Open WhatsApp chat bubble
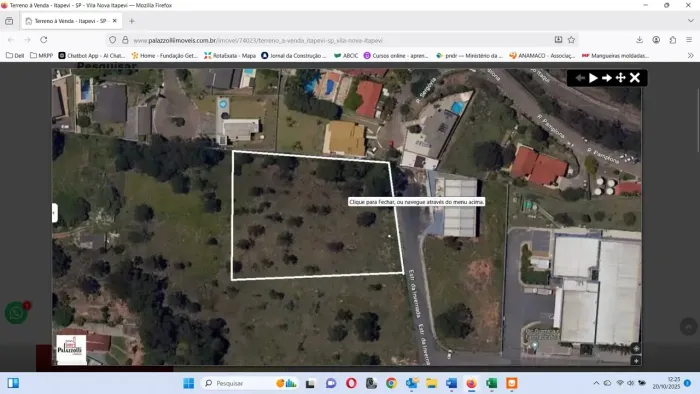 click(17, 313)
